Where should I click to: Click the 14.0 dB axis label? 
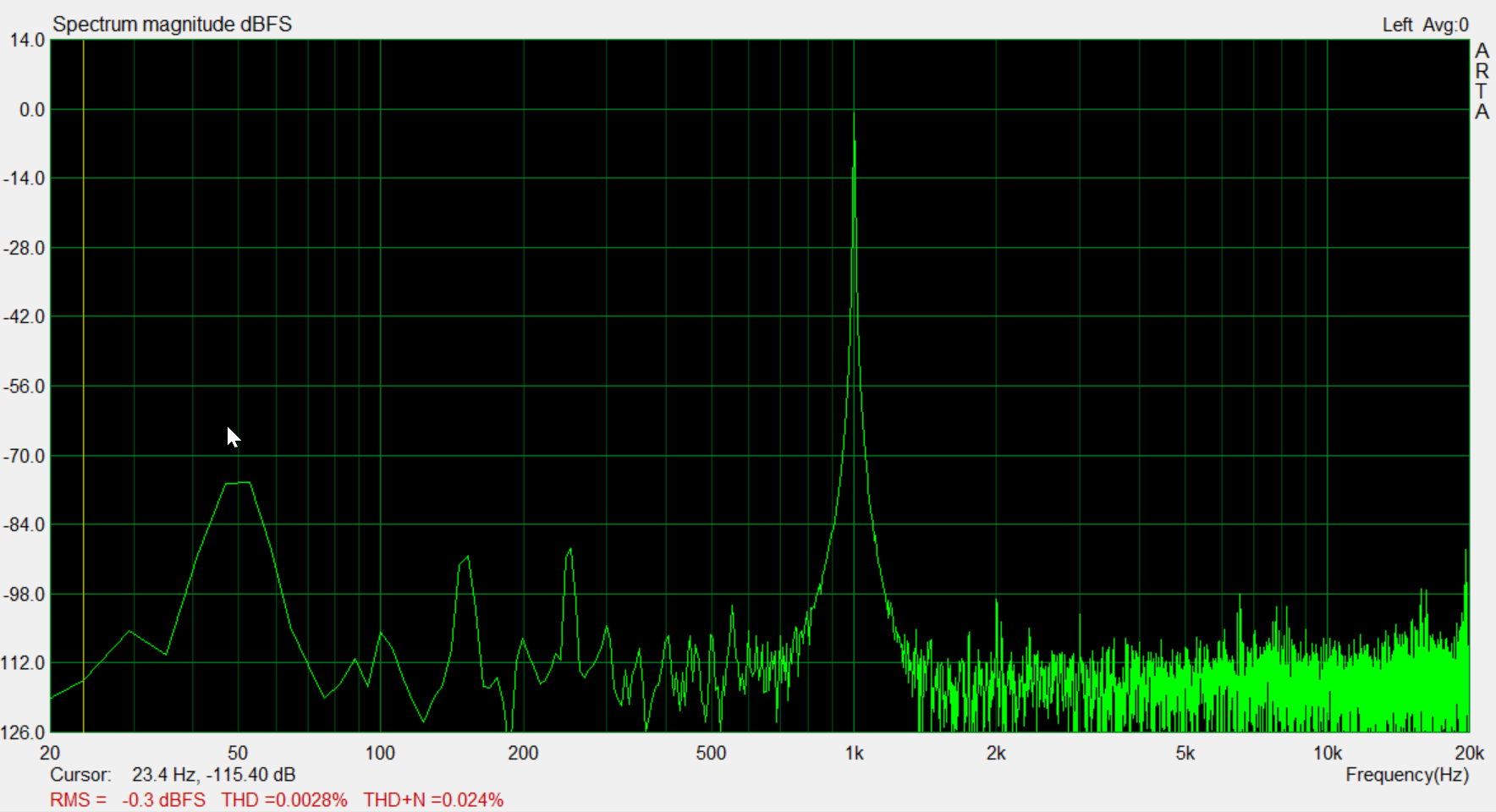pyautogui.click(x=27, y=40)
